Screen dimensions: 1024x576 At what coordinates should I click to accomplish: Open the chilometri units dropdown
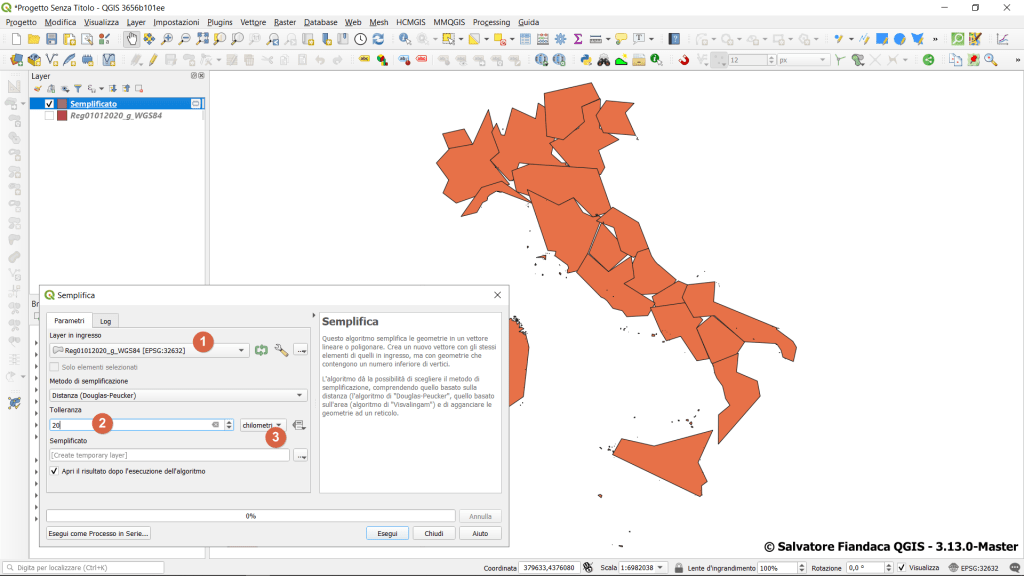[263, 425]
